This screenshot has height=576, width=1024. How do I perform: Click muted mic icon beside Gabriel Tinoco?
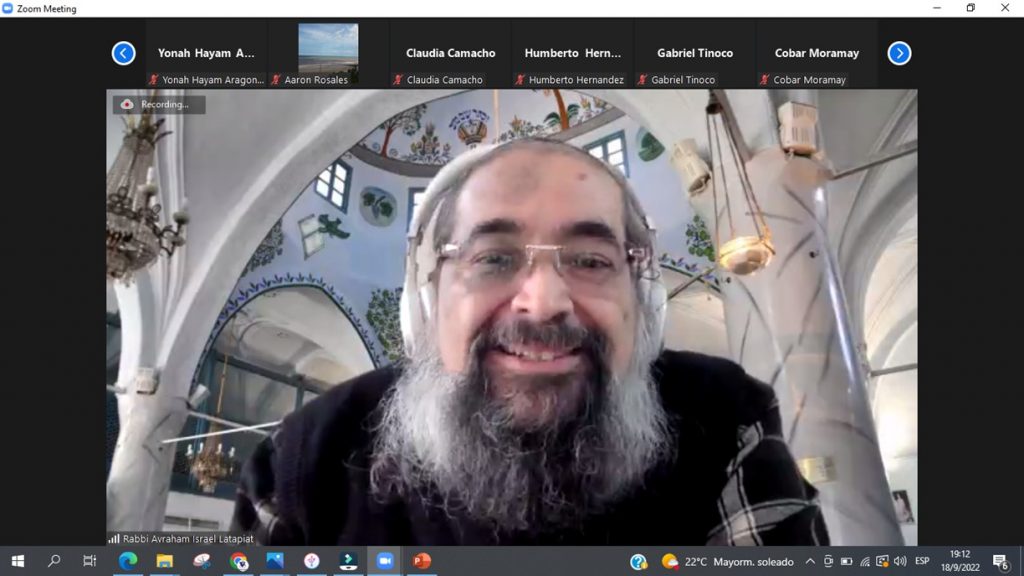pos(643,80)
